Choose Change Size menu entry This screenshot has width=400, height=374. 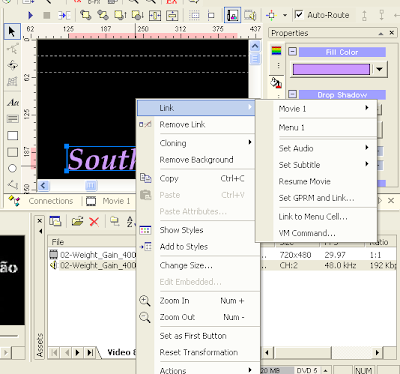tap(197, 266)
